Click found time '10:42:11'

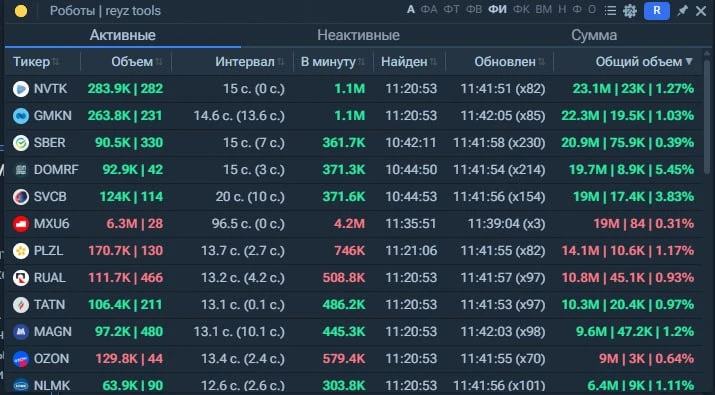411,143
